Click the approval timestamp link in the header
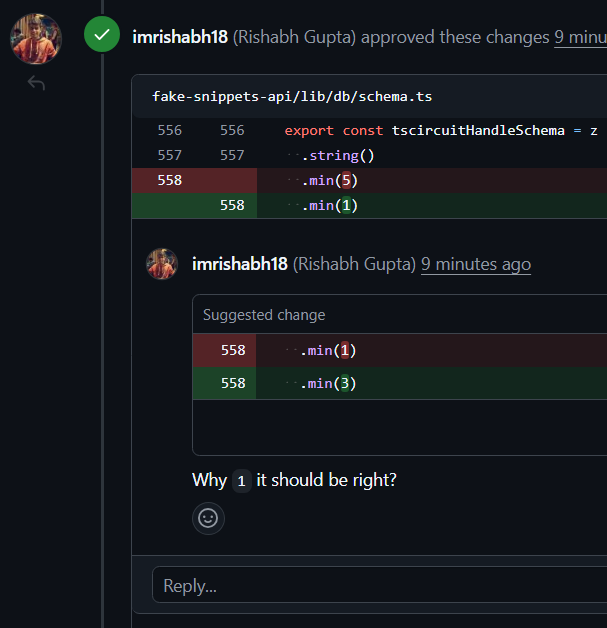This screenshot has width=607, height=628. click(x=580, y=37)
